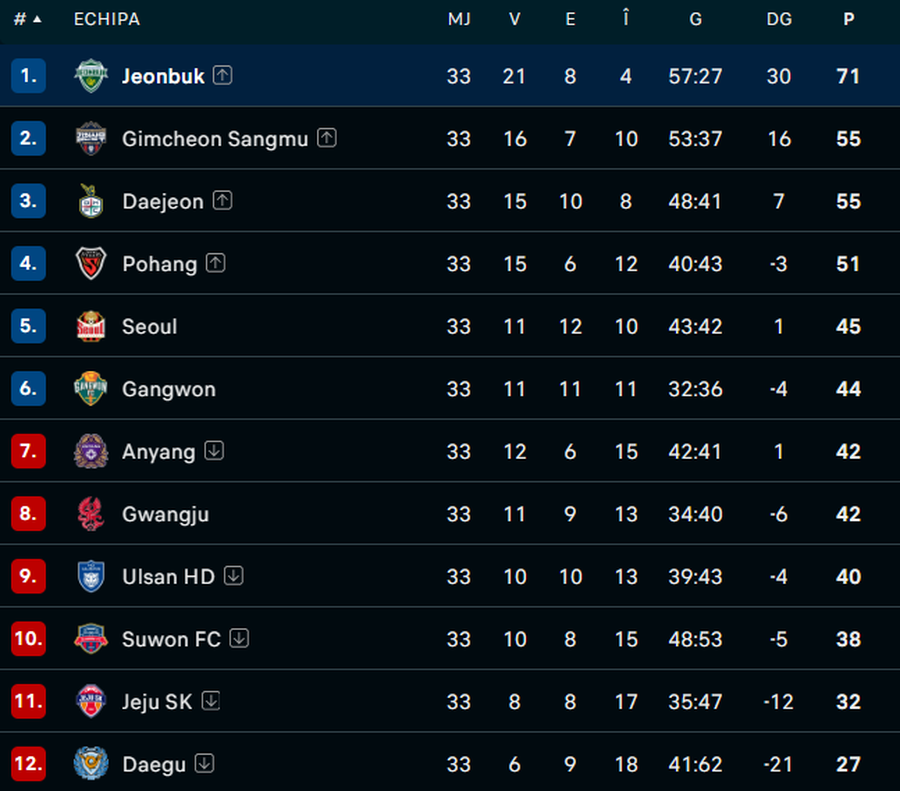900x791 pixels.
Task: Click the red position 12 badge
Action: (28, 764)
